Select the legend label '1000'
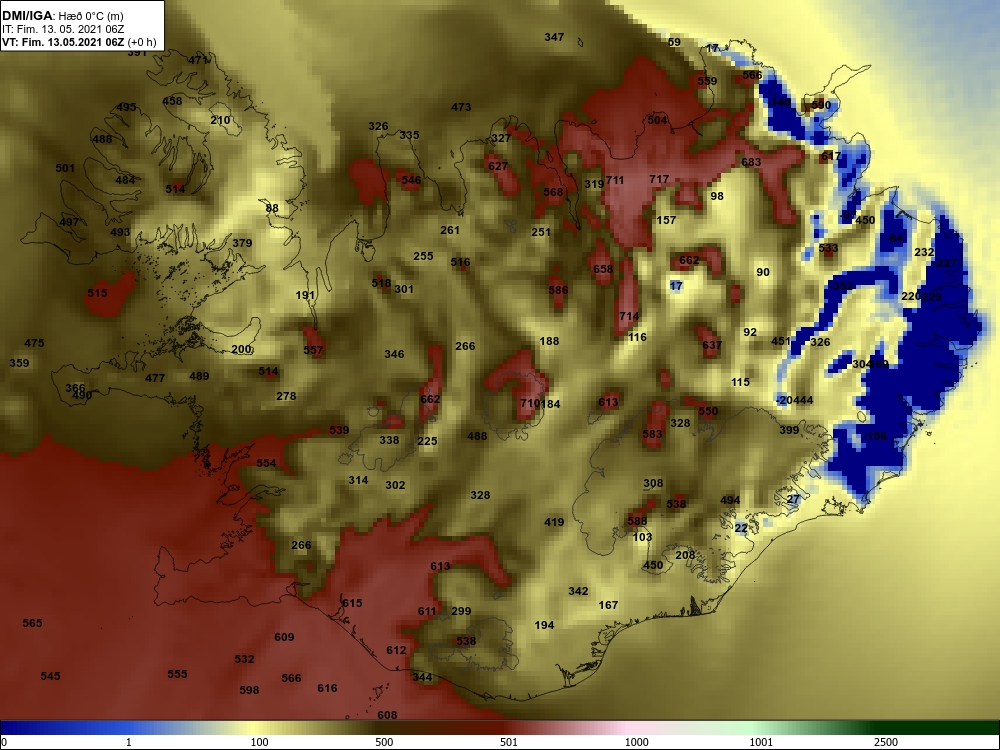The image size is (1000, 750). coord(636,742)
